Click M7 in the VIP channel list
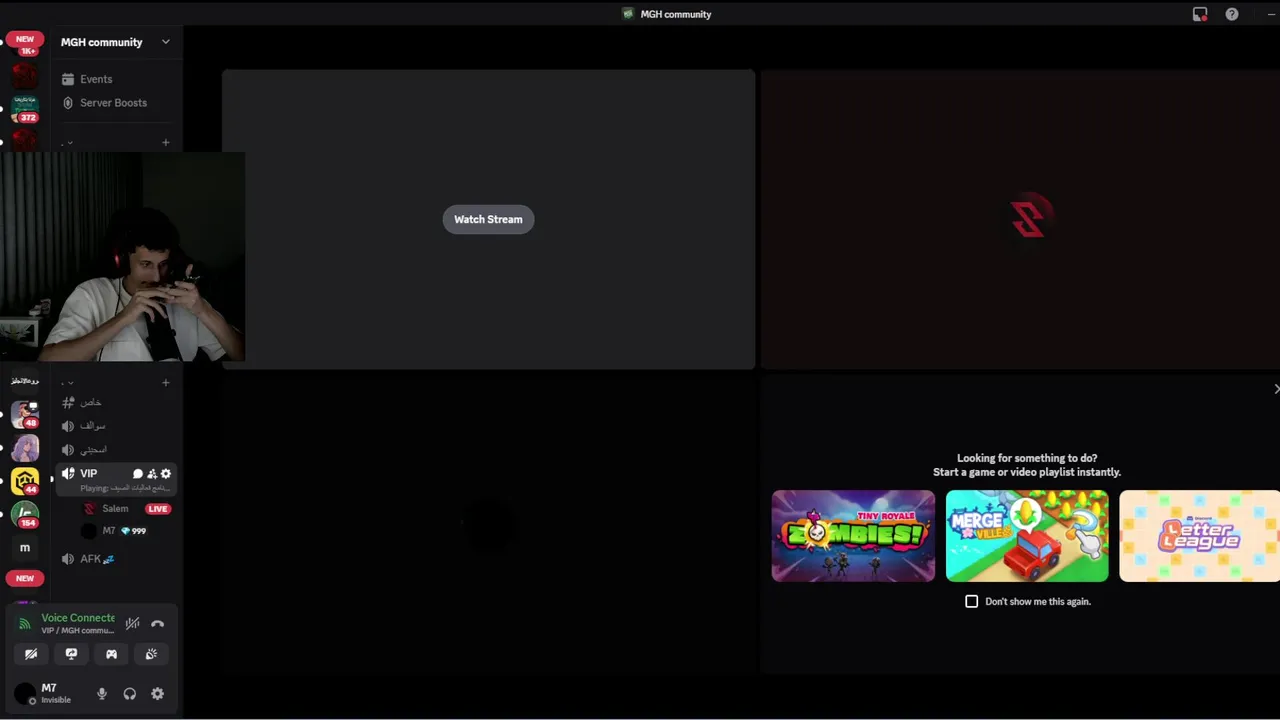Image resolution: width=1280 pixels, height=720 pixels. tap(109, 531)
